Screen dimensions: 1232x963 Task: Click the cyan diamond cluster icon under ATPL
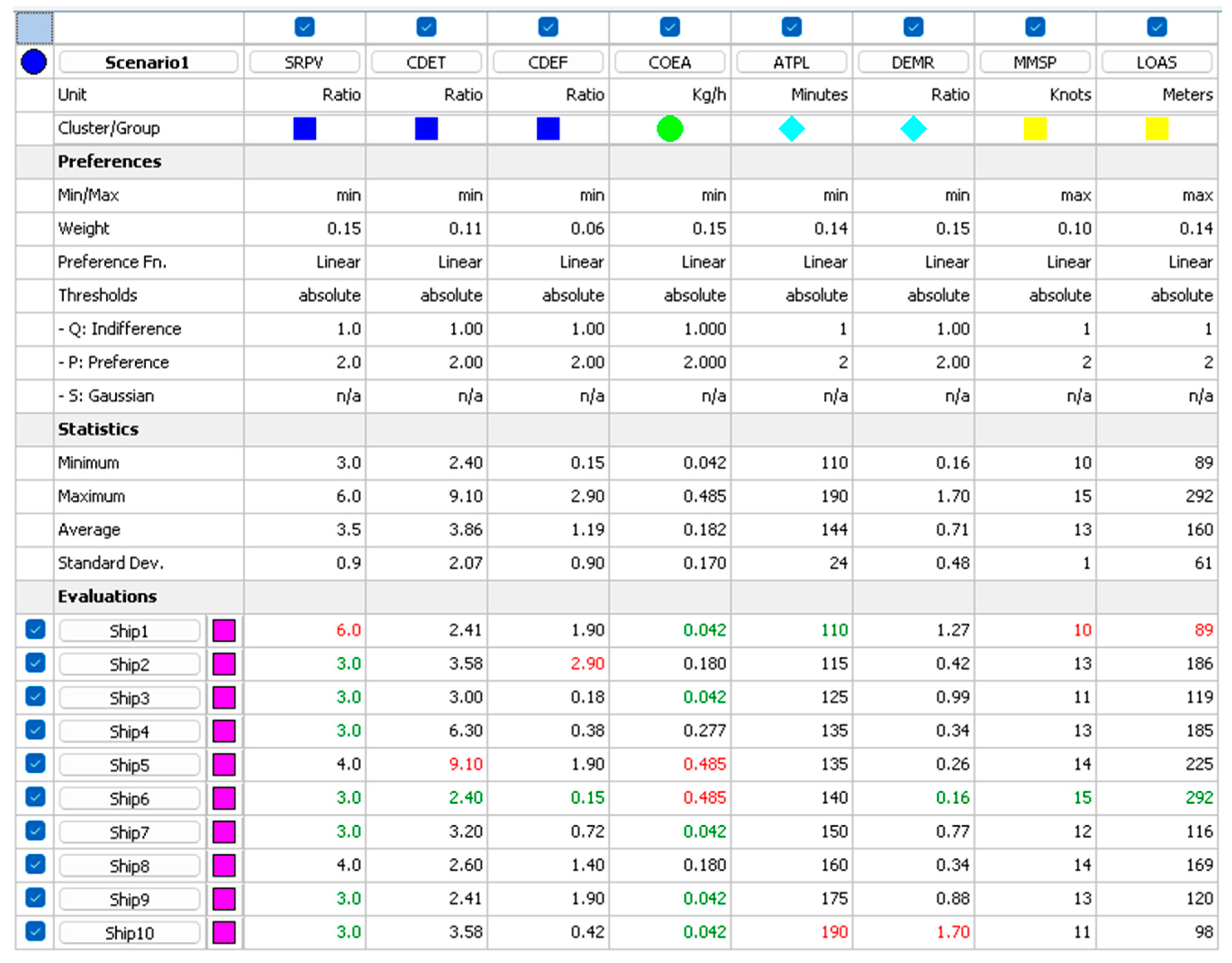tap(791, 129)
